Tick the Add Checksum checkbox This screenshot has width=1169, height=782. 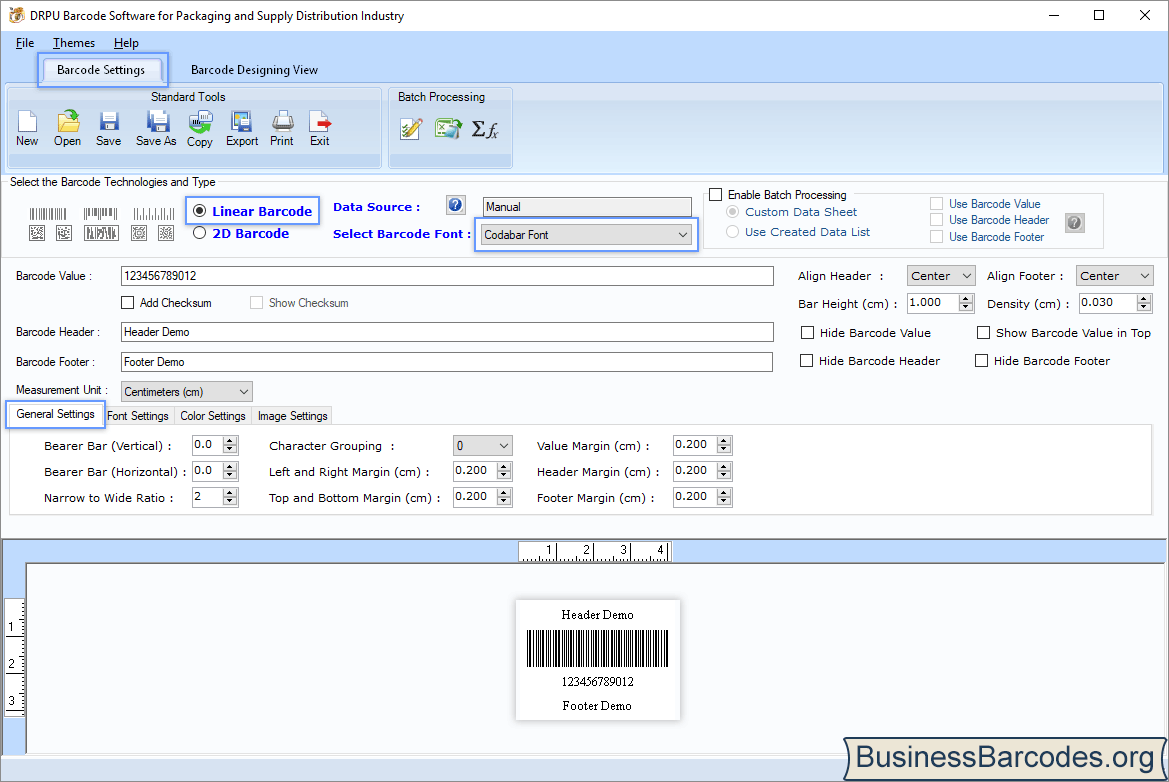click(127, 303)
